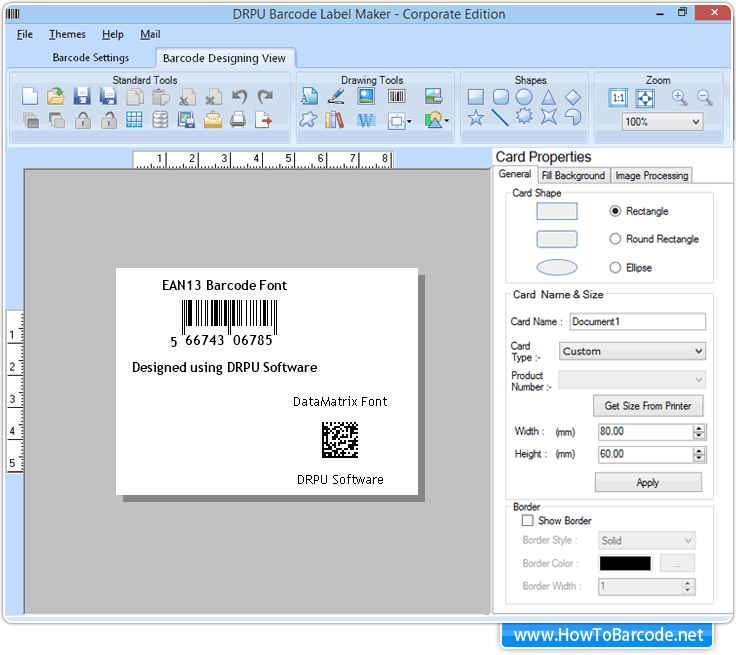The height and width of the screenshot is (655, 736).
Task: Click the Card Name input field
Action: coord(637,322)
